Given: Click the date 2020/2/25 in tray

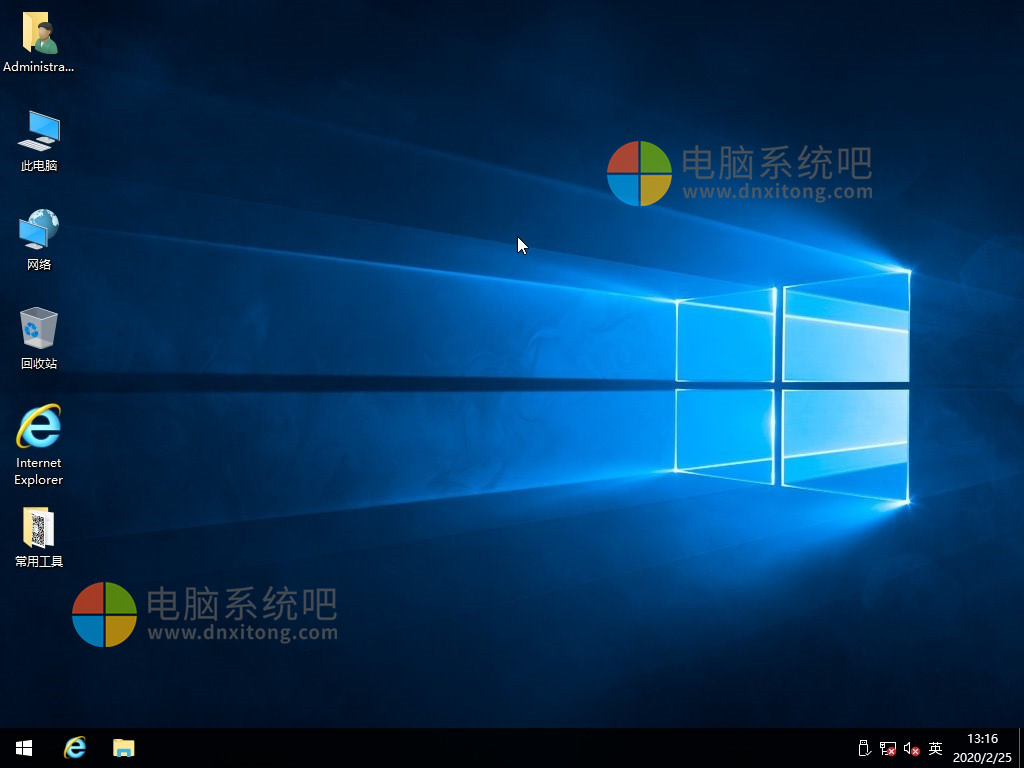Looking at the screenshot, I should 981,757.
